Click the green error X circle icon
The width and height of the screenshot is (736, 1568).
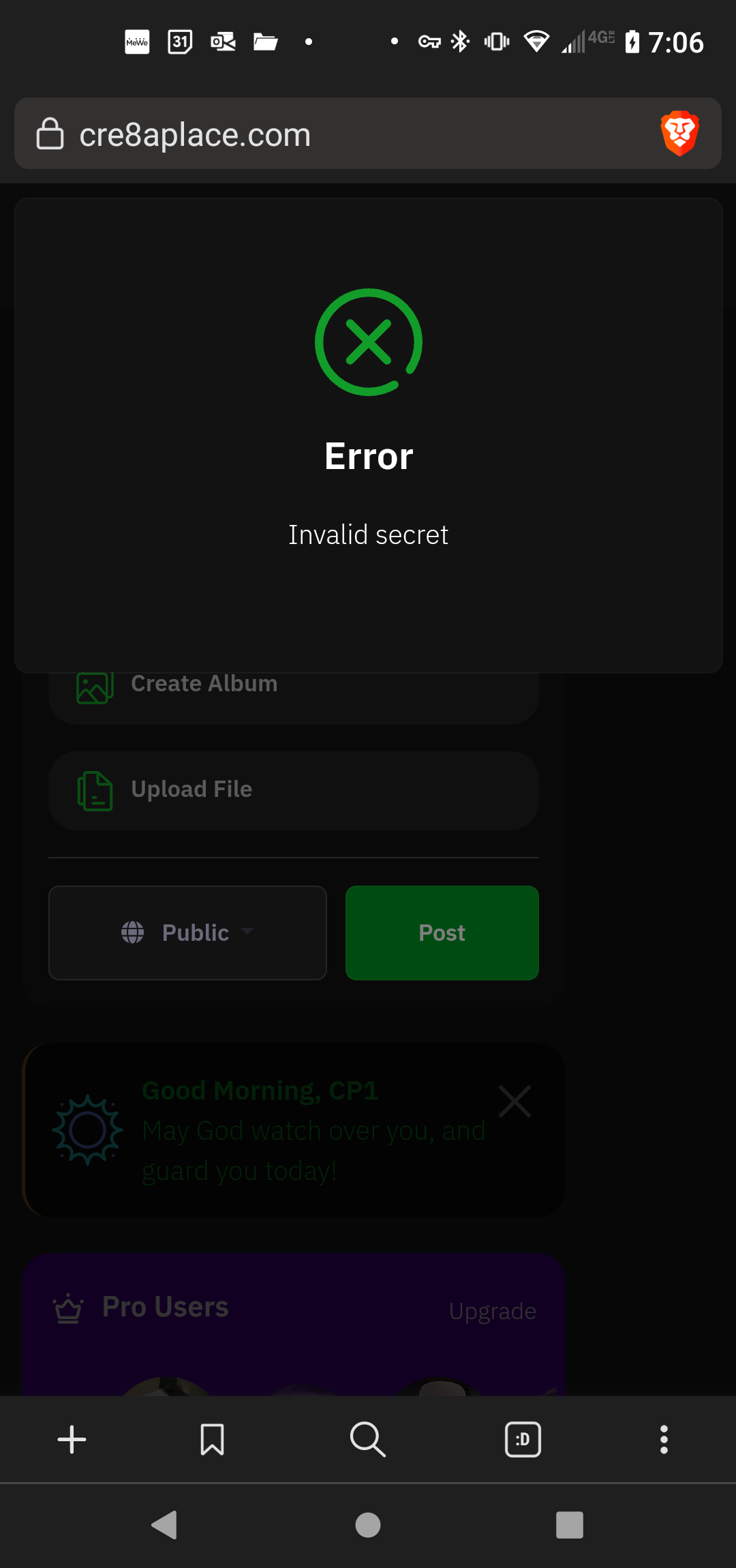(369, 342)
